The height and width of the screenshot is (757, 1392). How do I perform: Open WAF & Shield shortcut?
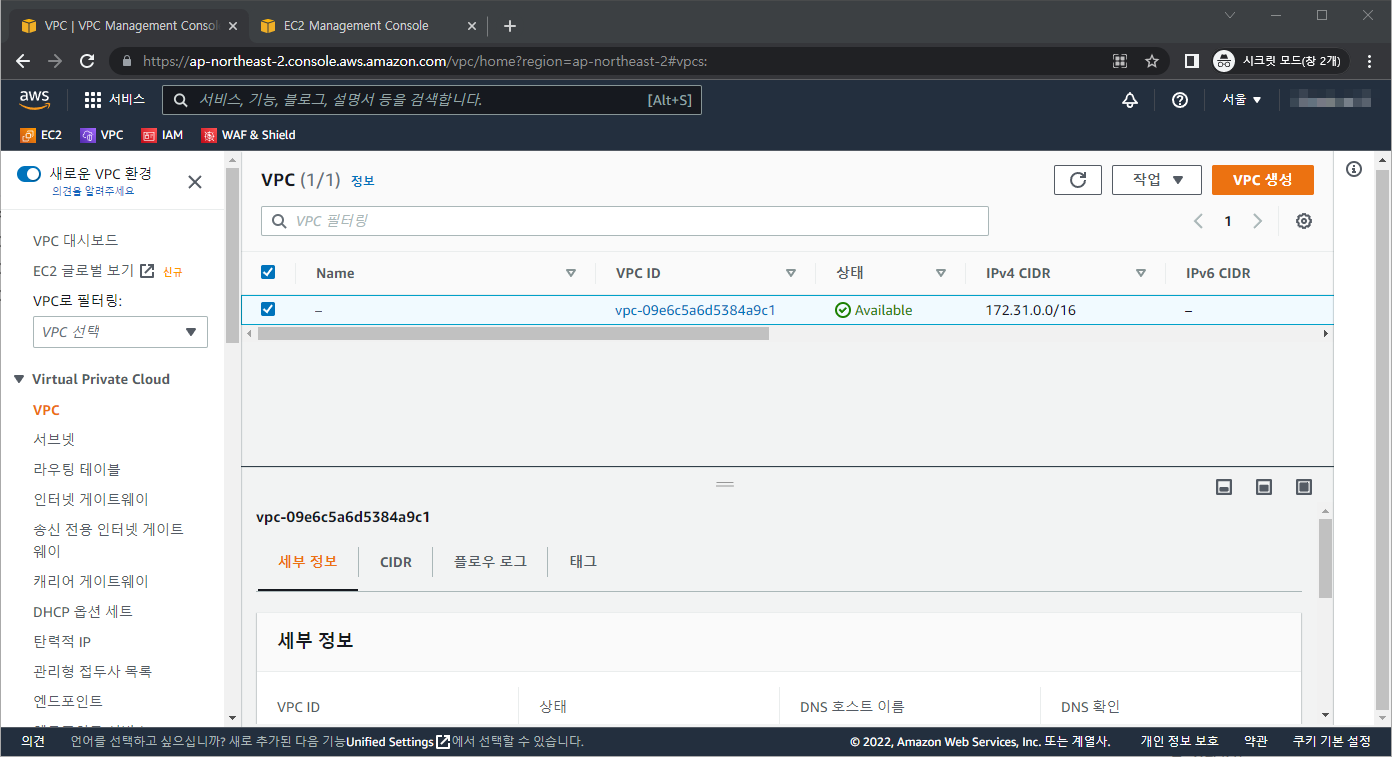248,135
